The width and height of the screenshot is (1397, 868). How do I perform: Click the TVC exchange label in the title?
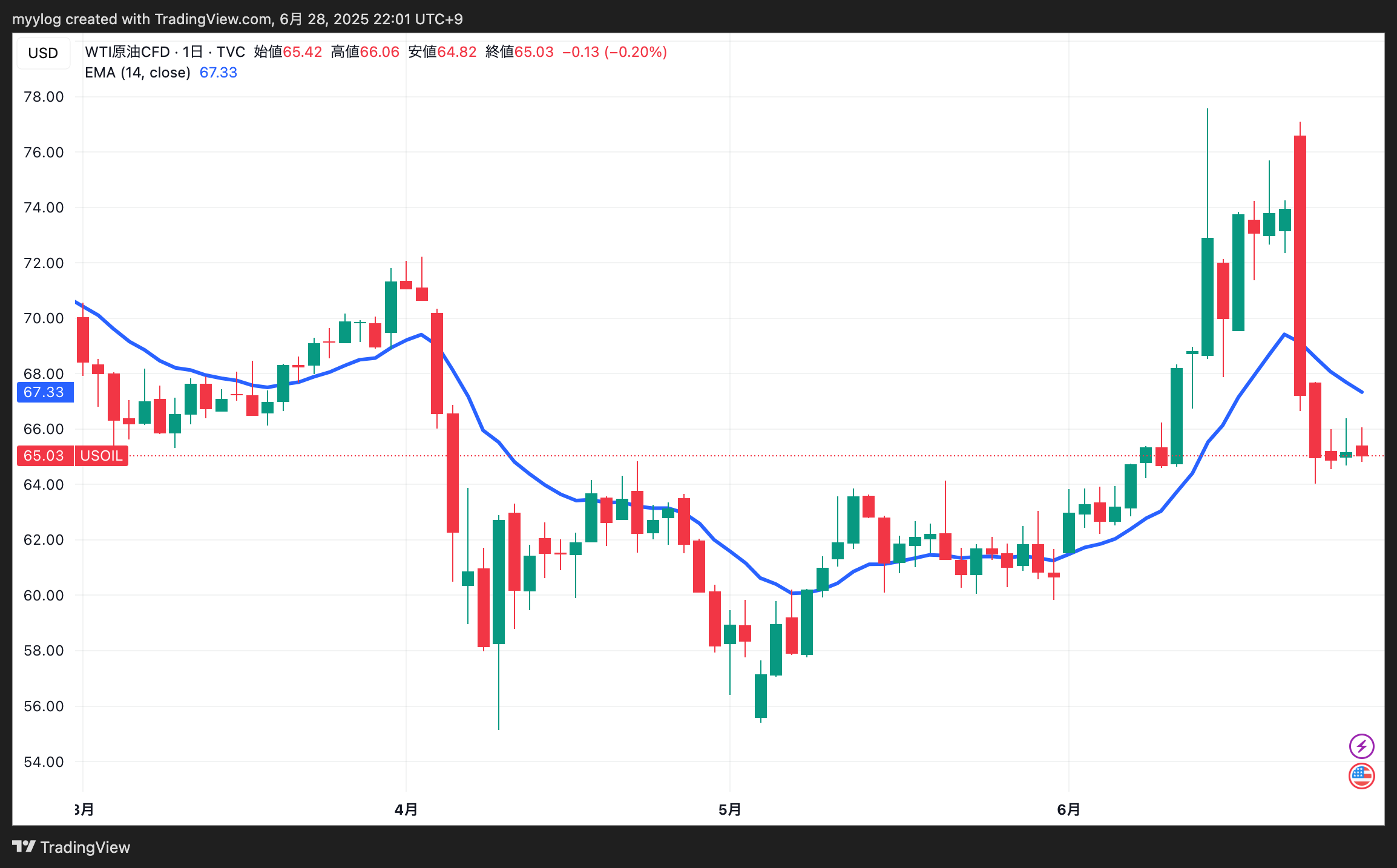point(231,52)
